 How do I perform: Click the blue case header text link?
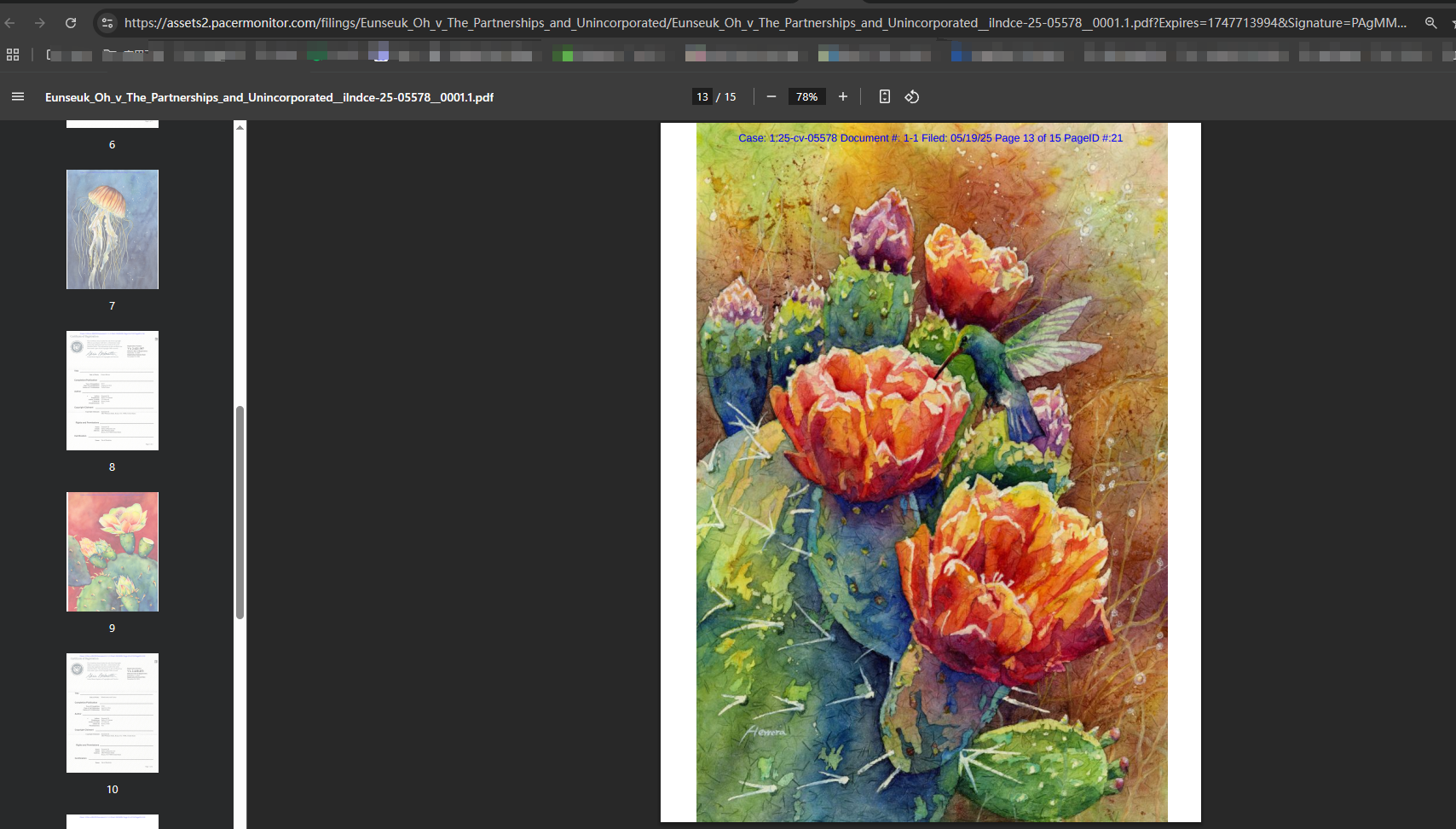[930, 138]
